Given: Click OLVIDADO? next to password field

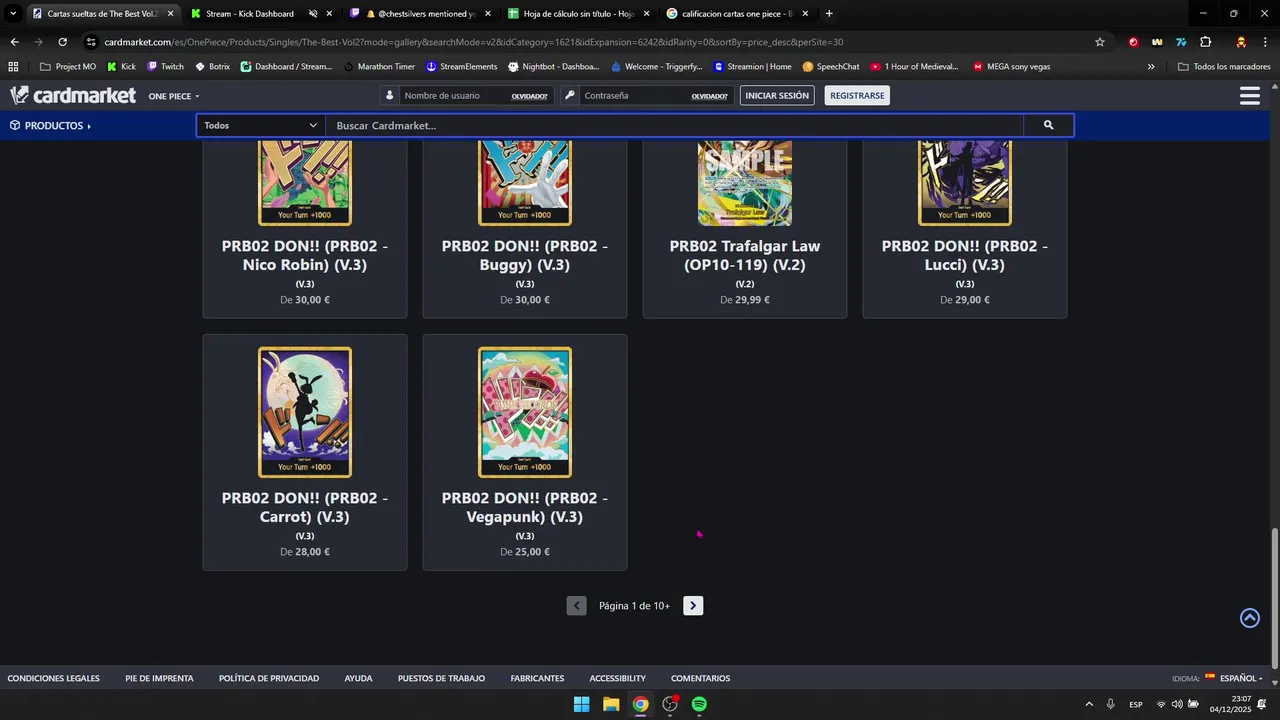Looking at the screenshot, I should tap(709, 96).
